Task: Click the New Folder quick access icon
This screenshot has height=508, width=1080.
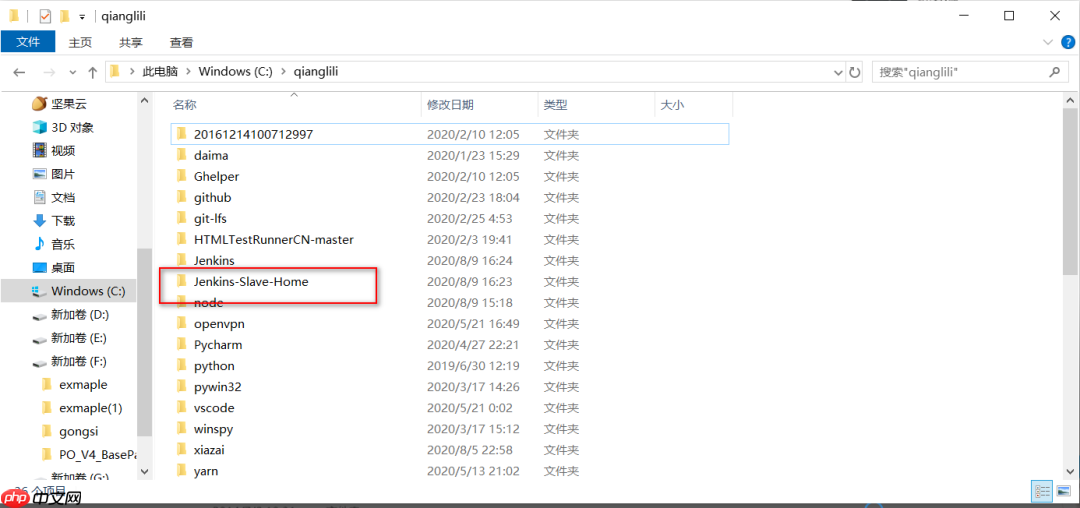Action: [x=64, y=15]
